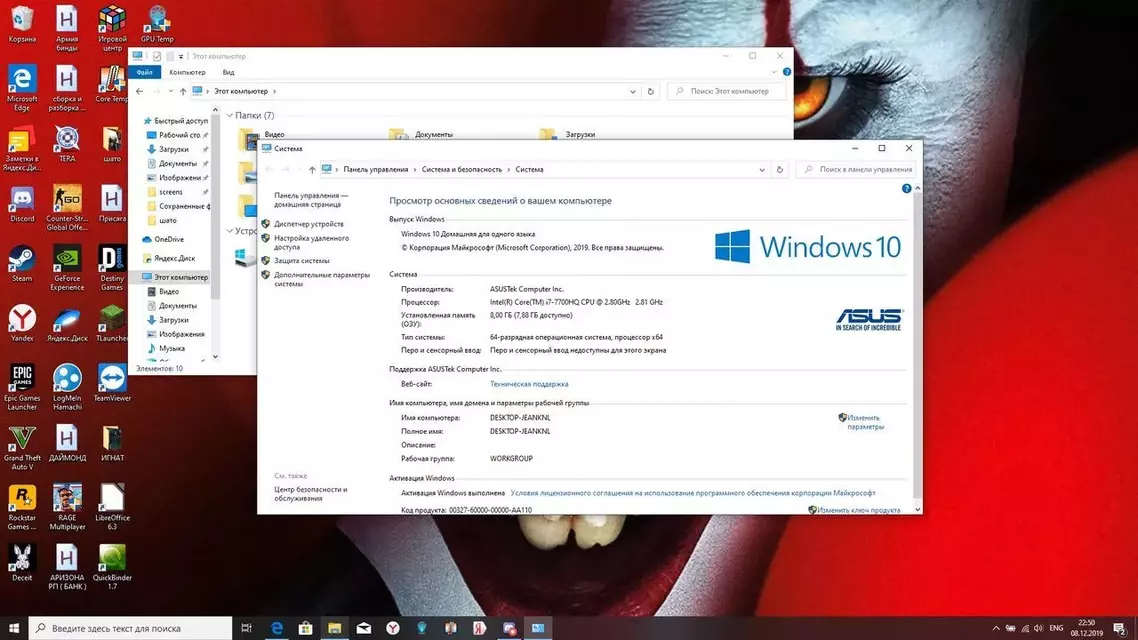This screenshot has height=640, width=1138.
Task: Click up arrow in Explorer window
Action: (183, 91)
